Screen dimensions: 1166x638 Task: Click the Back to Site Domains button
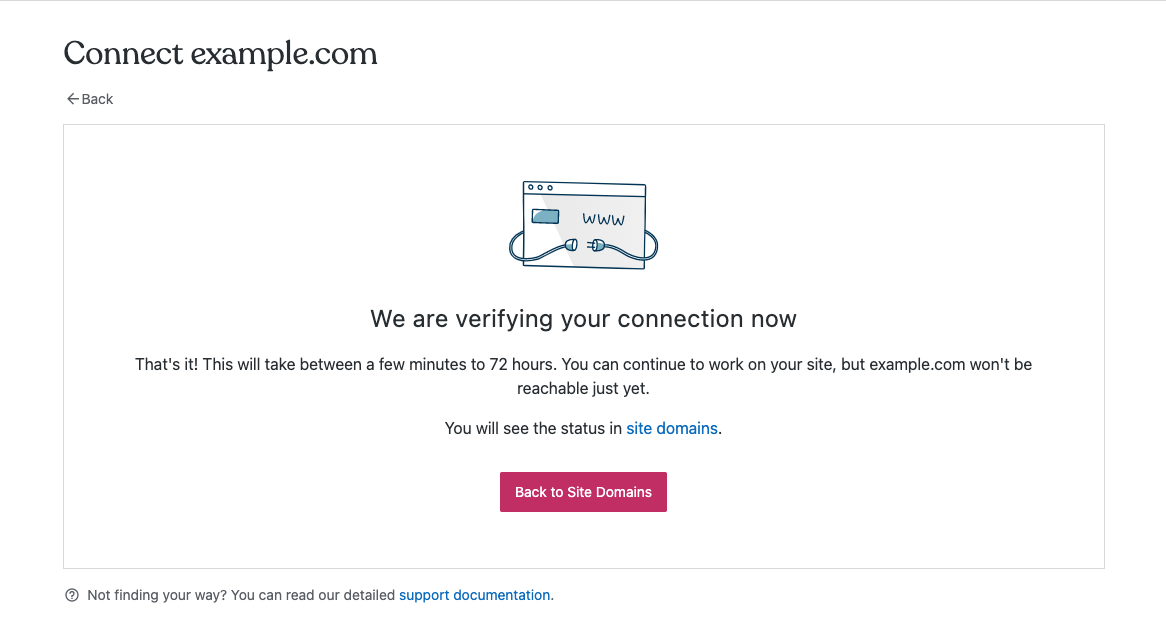pyautogui.click(x=583, y=491)
